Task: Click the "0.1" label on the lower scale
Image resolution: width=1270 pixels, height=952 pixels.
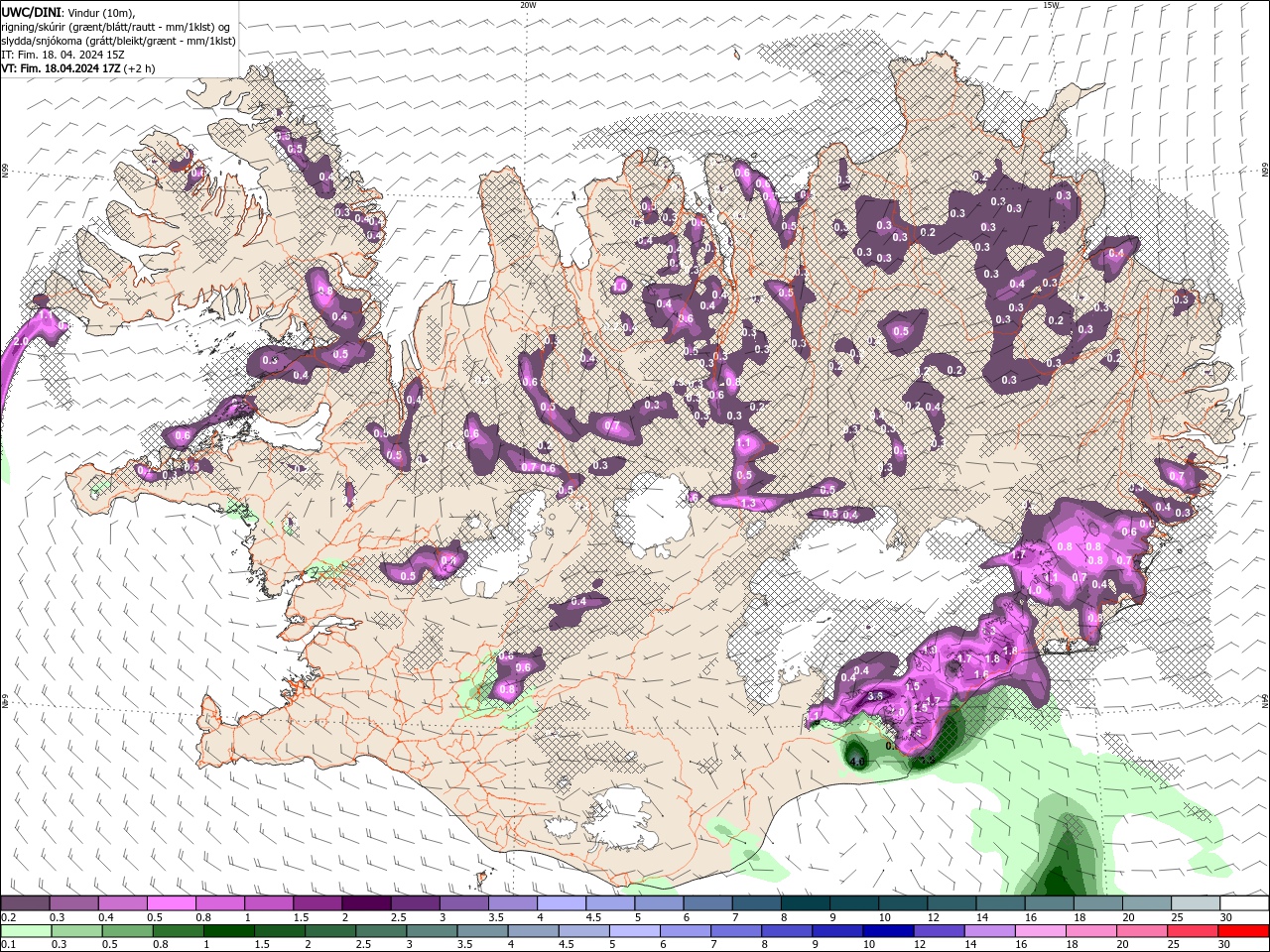Action: pyautogui.click(x=7, y=945)
